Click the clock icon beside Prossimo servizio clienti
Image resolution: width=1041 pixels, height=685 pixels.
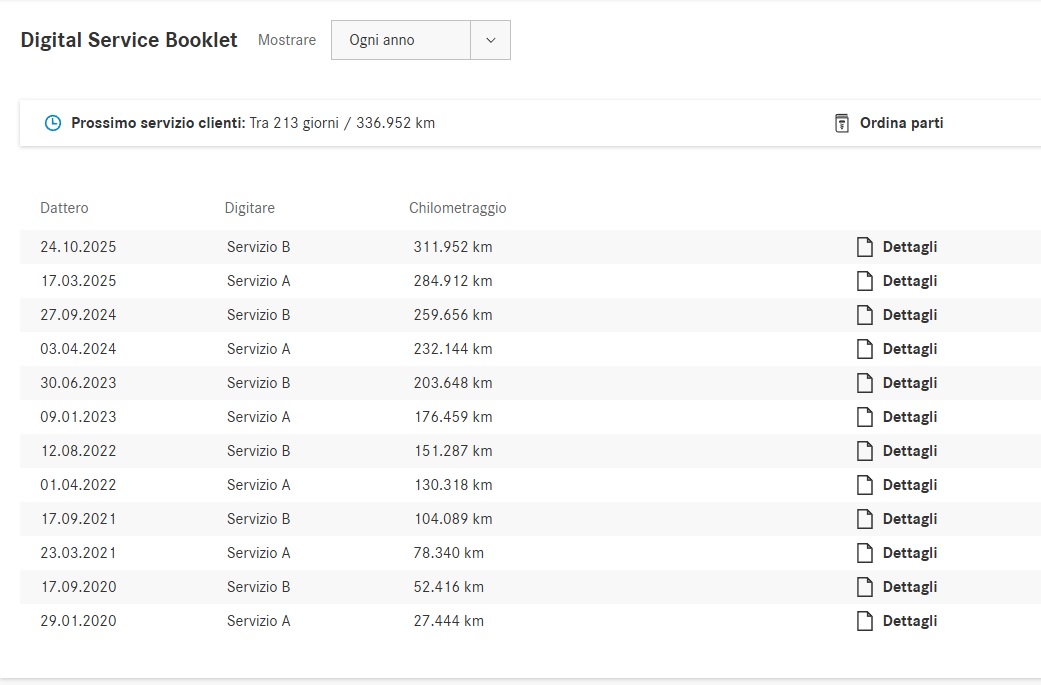(x=53, y=123)
